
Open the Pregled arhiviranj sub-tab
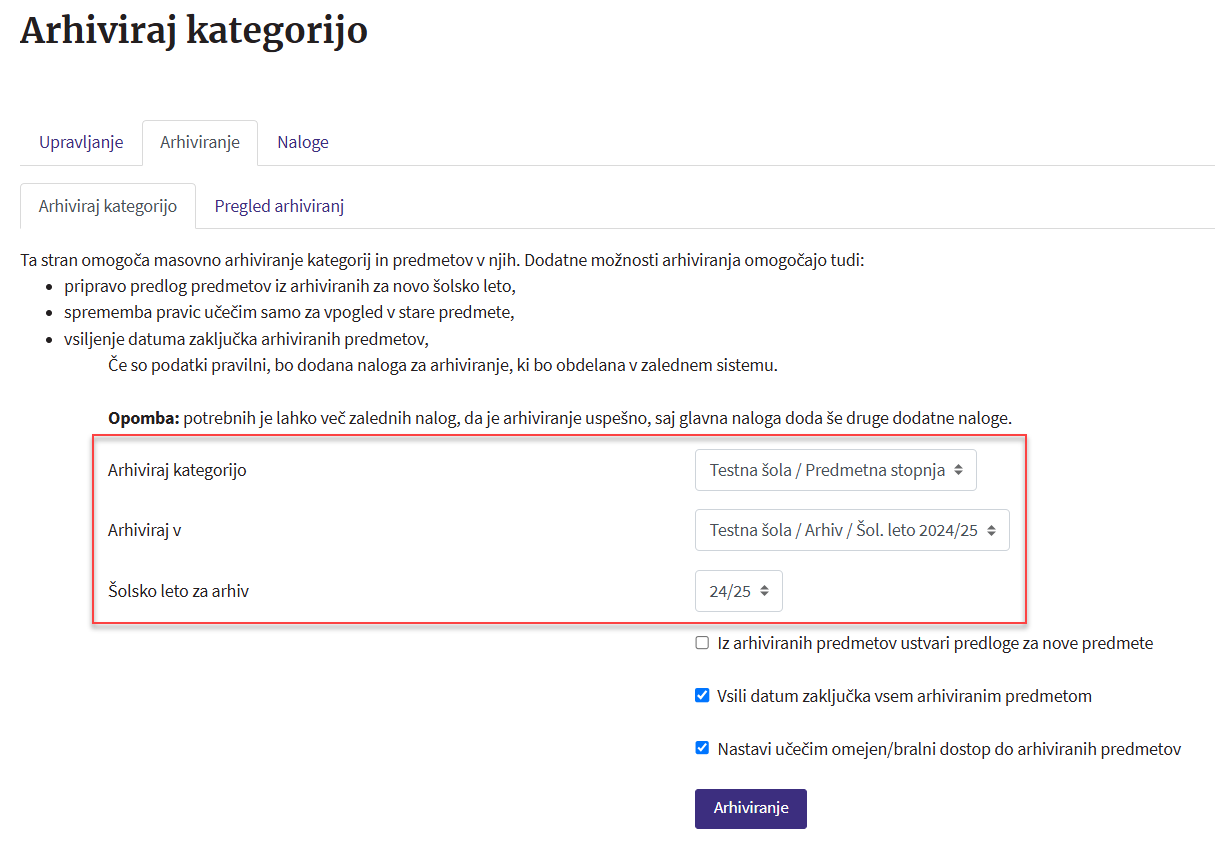pos(279,206)
